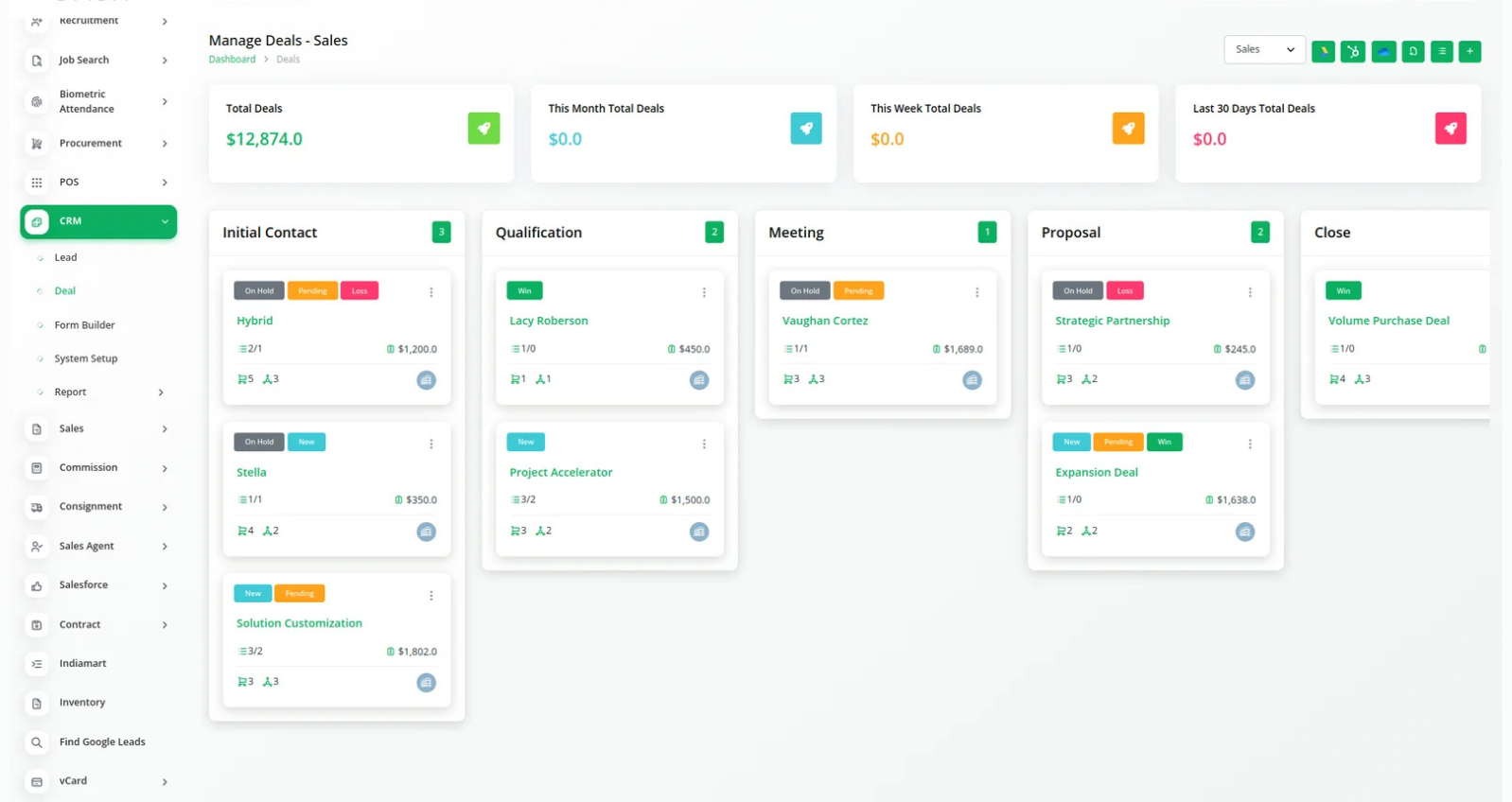Screen dimensions: 1512x802
Task: Collapse the CRM sidebar menu
Action: 165,221
